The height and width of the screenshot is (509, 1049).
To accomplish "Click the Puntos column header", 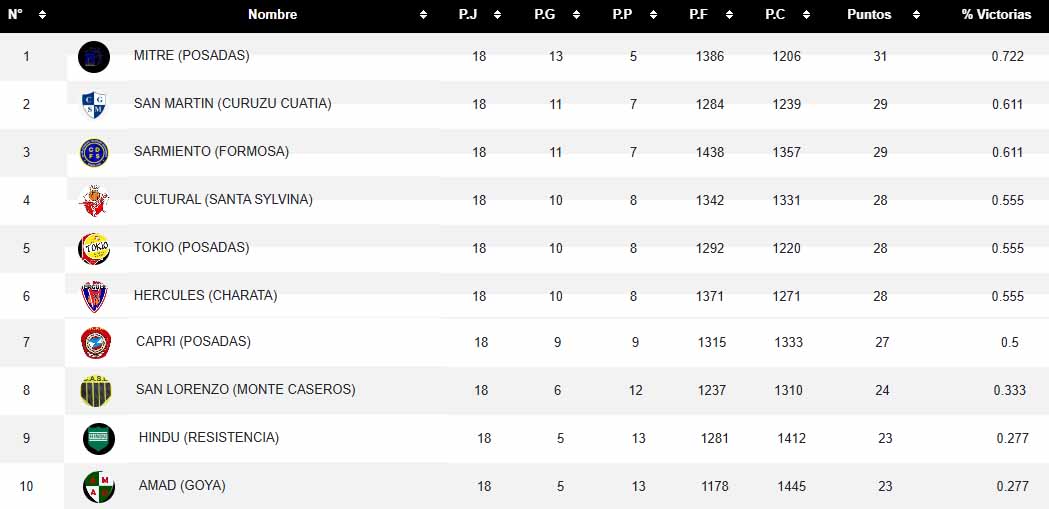I will tap(869, 15).
